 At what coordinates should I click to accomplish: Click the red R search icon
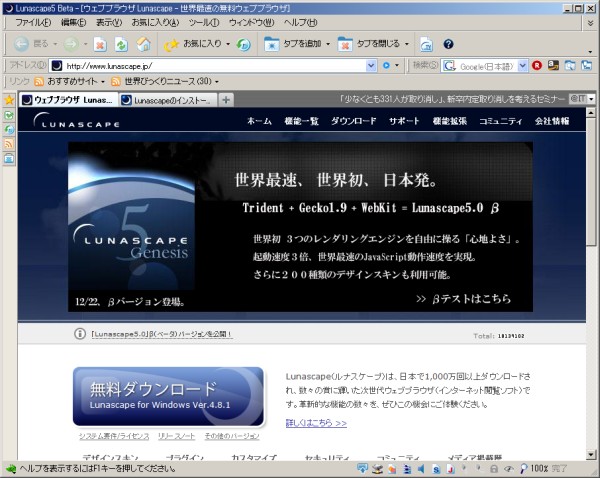[x=537, y=66]
